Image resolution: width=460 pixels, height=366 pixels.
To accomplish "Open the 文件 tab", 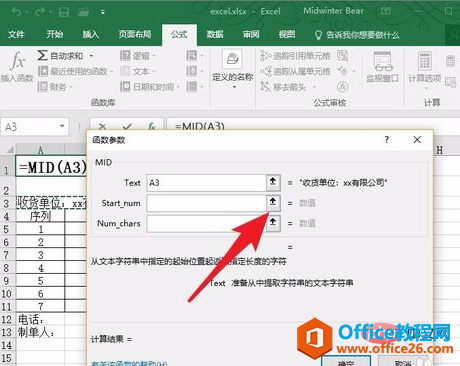I will click(16, 34).
